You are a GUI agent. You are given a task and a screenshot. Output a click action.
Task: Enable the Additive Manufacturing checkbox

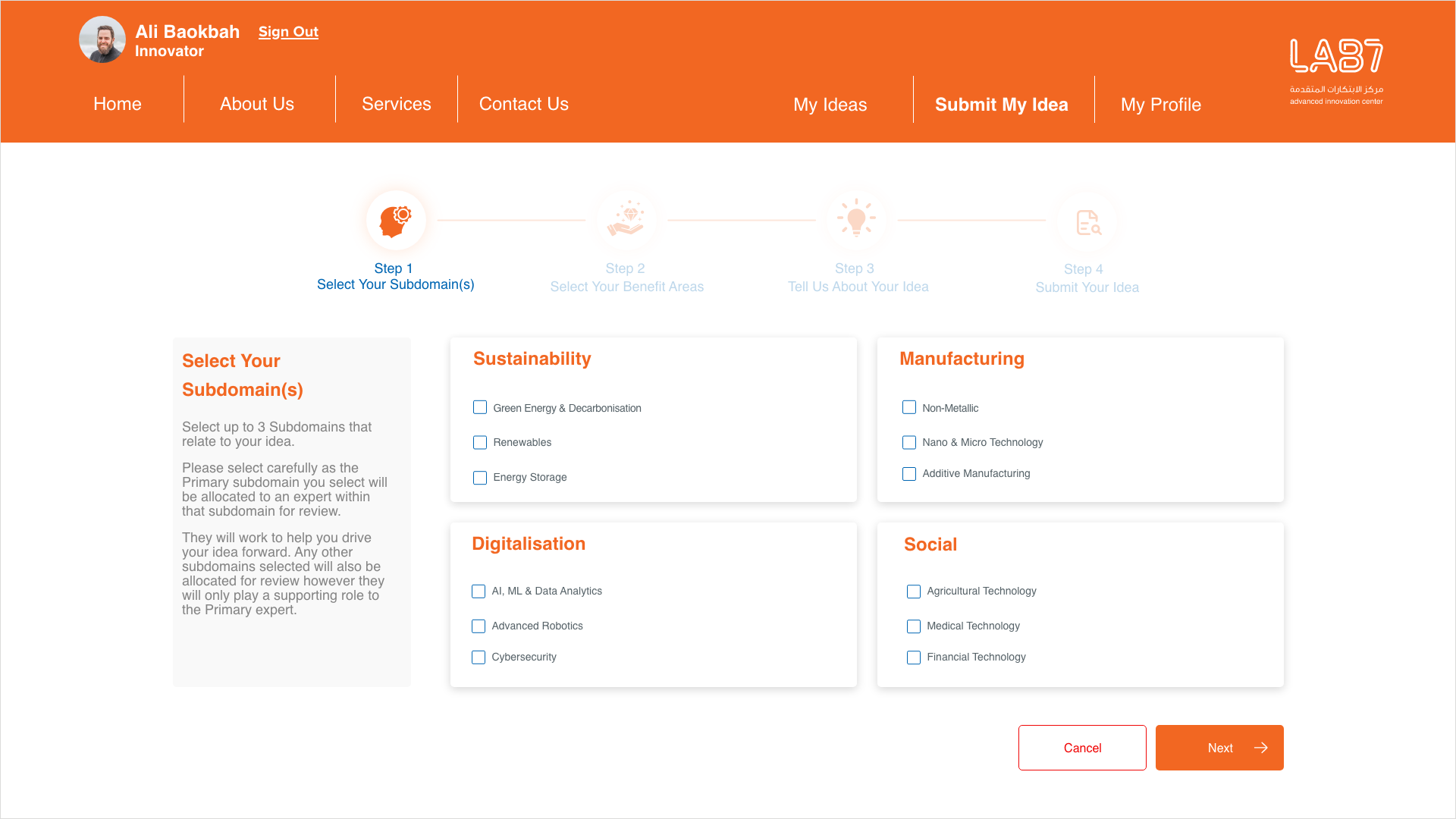[909, 474]
